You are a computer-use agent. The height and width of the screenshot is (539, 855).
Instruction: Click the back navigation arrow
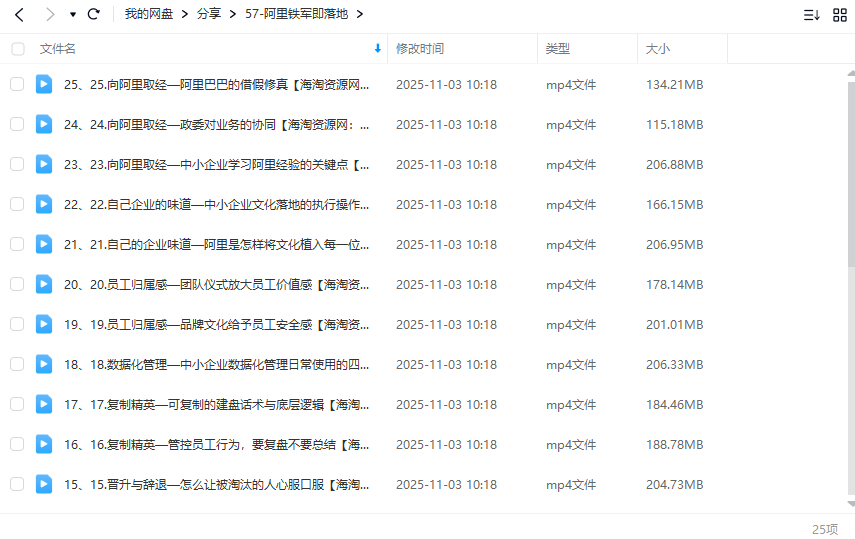[x=19, y=15]
